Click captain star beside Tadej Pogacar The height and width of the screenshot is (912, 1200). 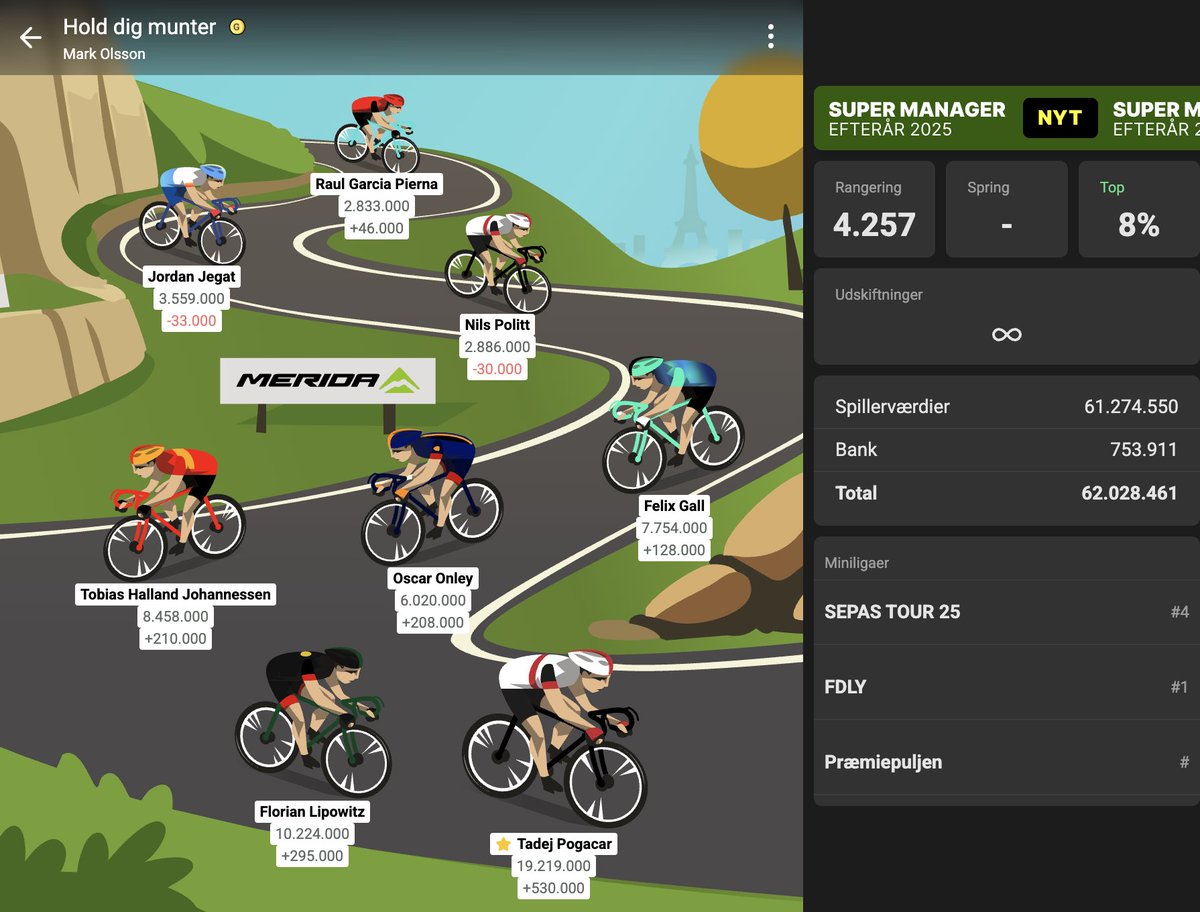503,844
